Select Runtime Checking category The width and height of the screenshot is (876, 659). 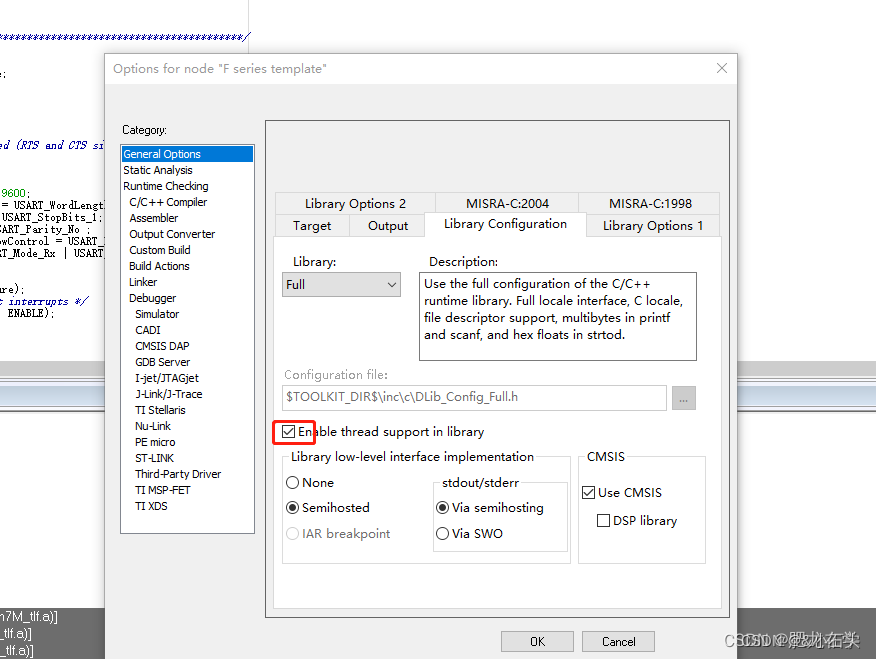coord(165,186)
